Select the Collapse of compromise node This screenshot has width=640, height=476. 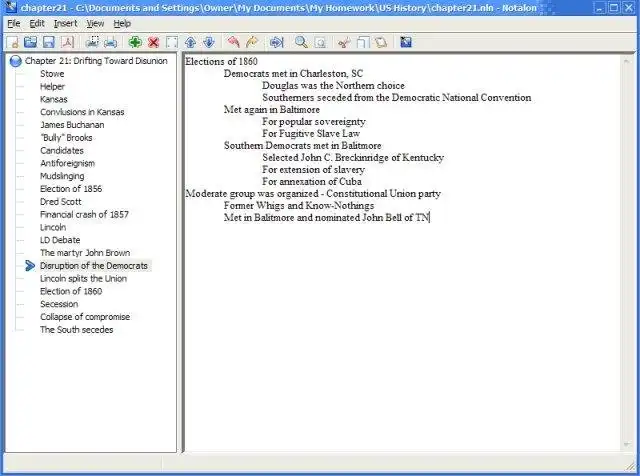(x=85, y=317)
